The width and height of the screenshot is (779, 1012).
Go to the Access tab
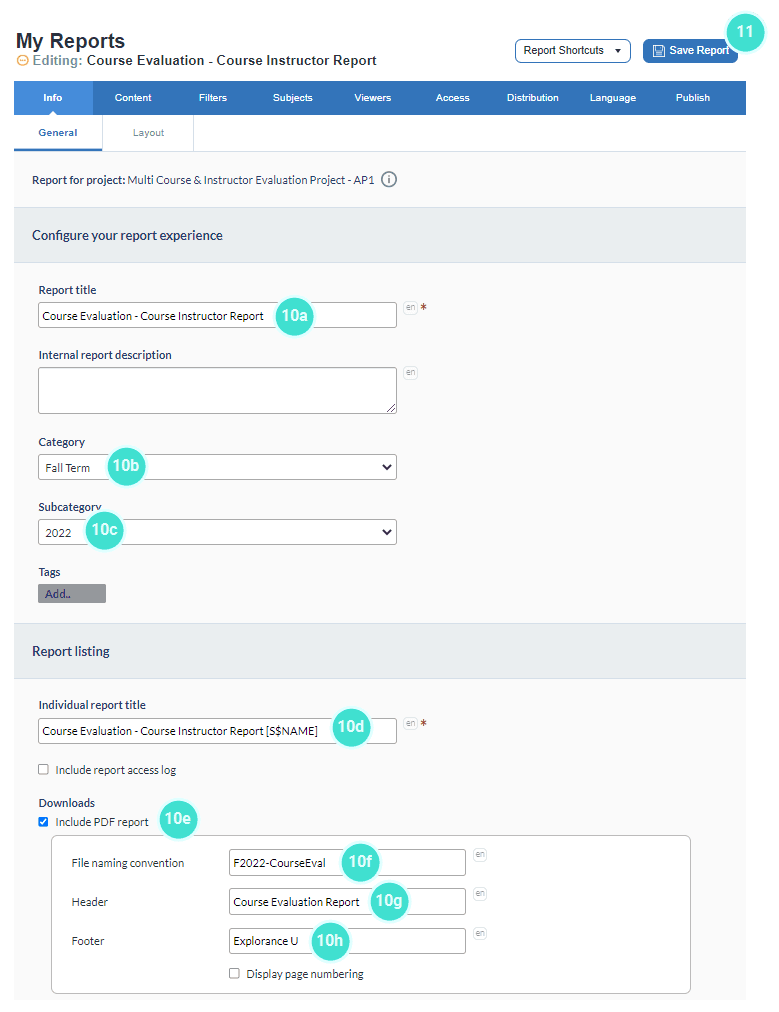(453, 98)
